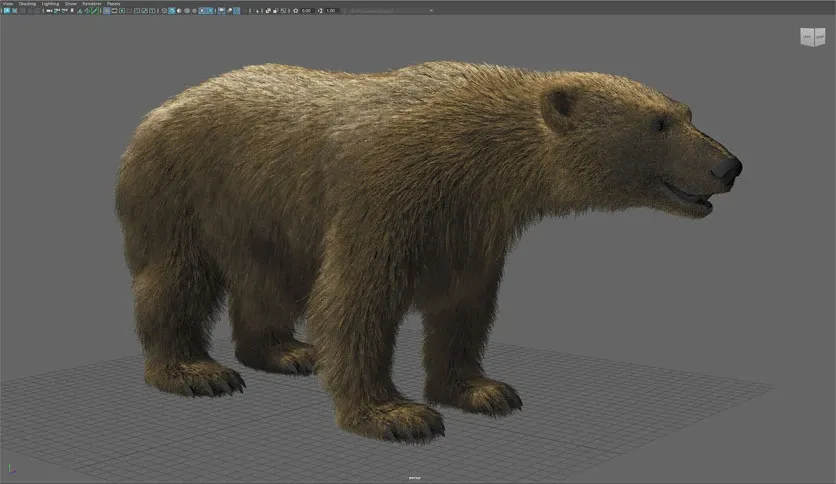The height and width of the screenshot is (484, 836).
Task: Click the Image Plane icon
Action: (37, 11)
